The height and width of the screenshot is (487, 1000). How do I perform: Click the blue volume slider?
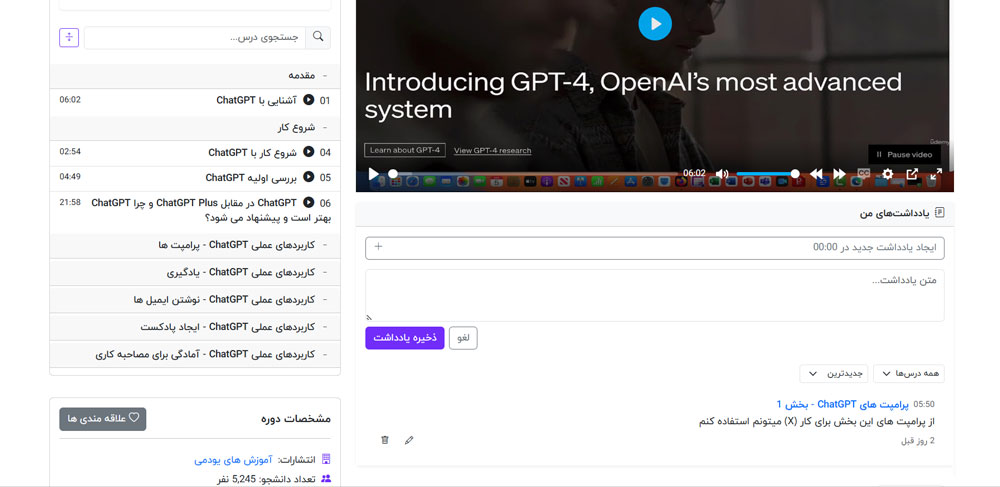[767, 173]
